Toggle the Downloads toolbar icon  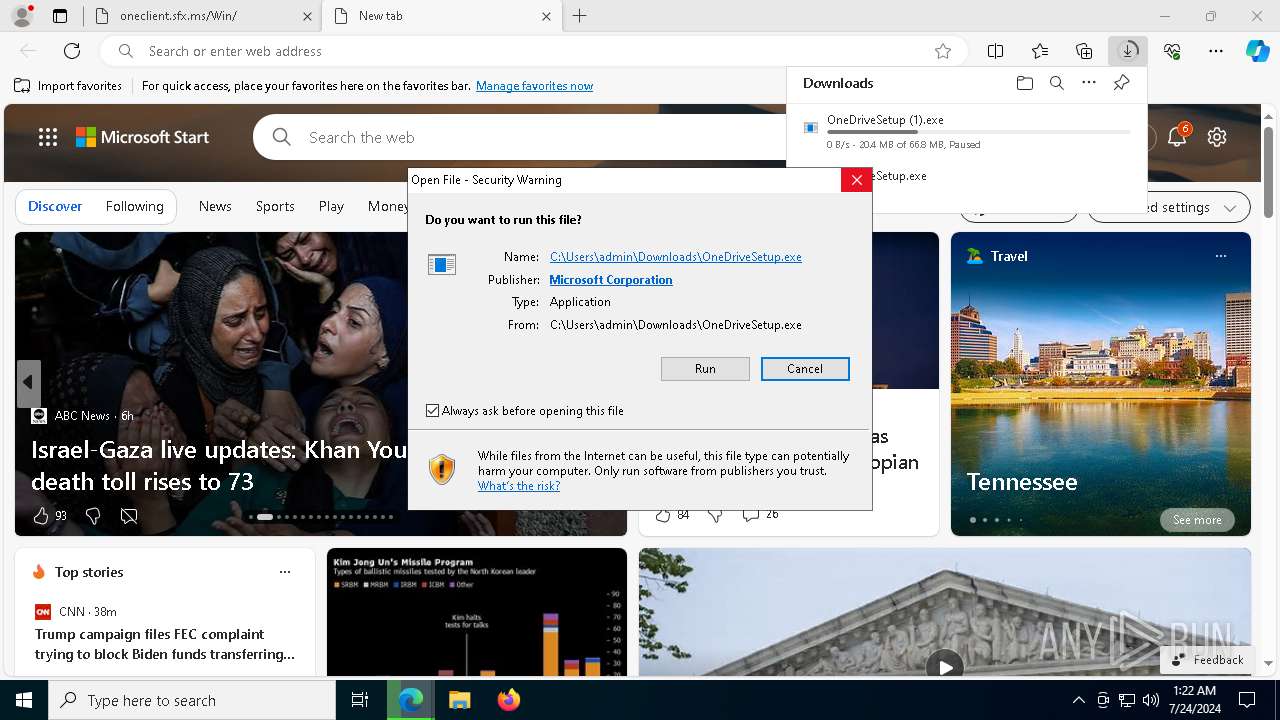pyautogui.click(x=1128, y=51)
